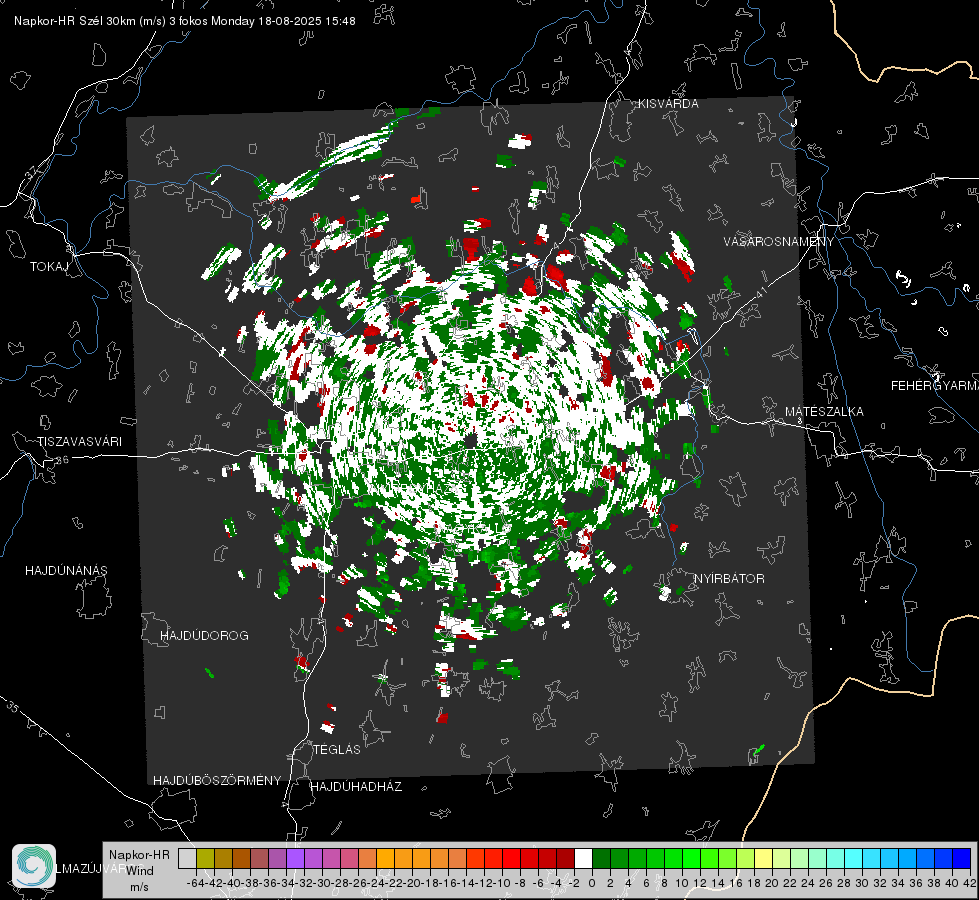The height and width of the screenshot is (900, 979).
Task: Select the TOKAJ town label
Action: pos(49,267)
